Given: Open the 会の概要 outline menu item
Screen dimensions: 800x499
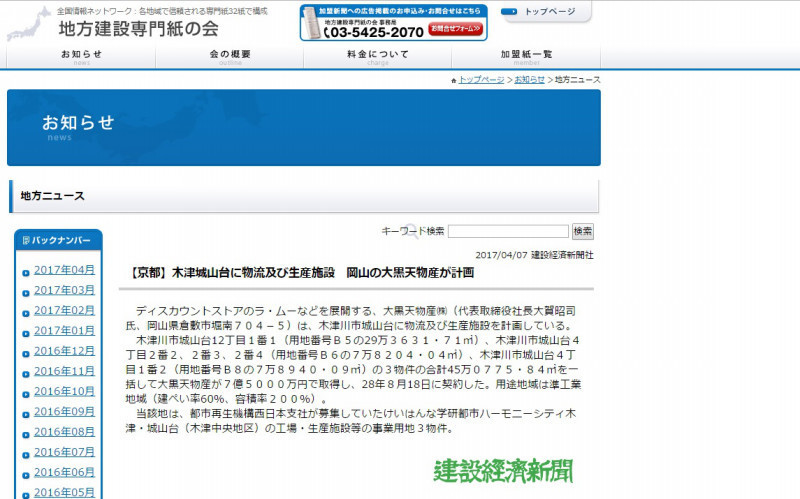Looking at the screenshot, I should [x=230, y=56].
